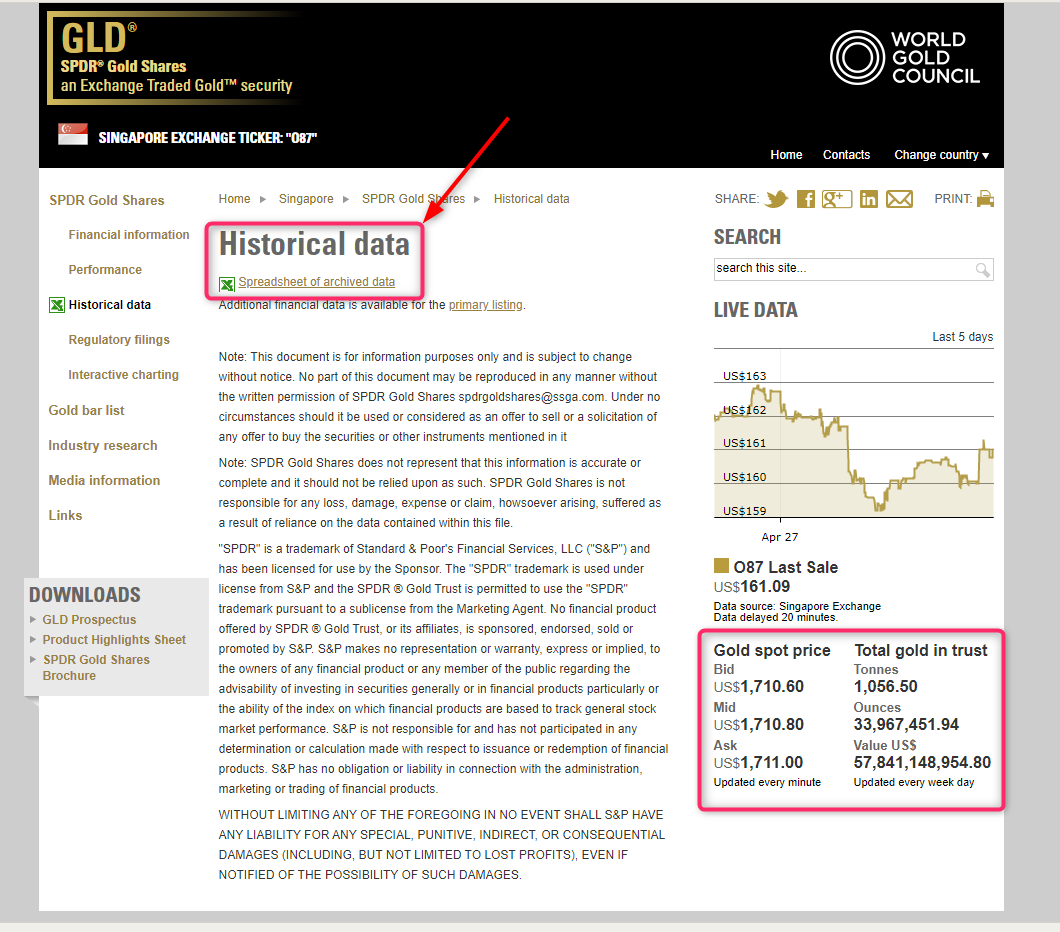1060x932 pixels.
Task: Share the page on Facebook
Action: (x=806, y=199)
